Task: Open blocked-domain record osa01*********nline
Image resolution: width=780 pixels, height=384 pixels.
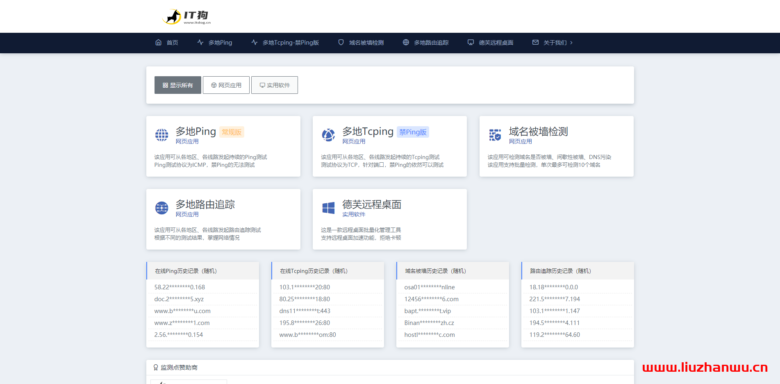Action: tap(430, 287)
